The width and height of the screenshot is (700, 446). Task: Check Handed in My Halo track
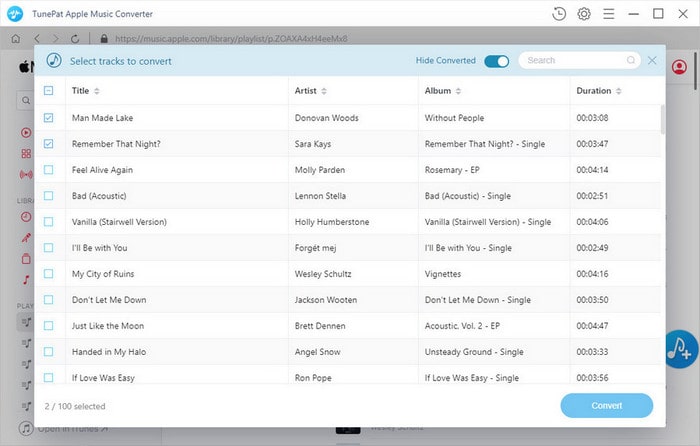pos(49,352)
